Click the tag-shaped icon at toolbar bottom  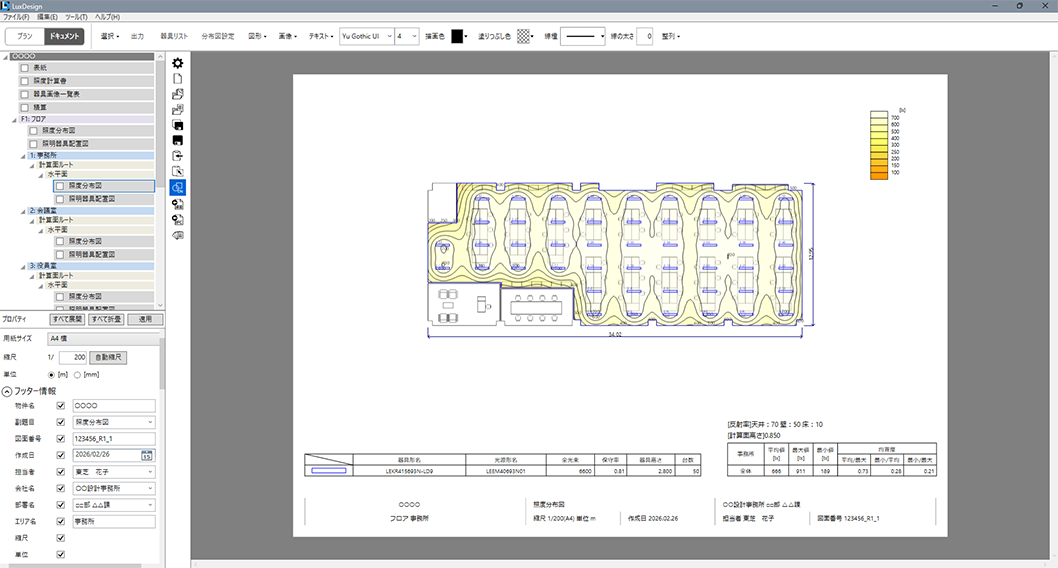point(178,235)
